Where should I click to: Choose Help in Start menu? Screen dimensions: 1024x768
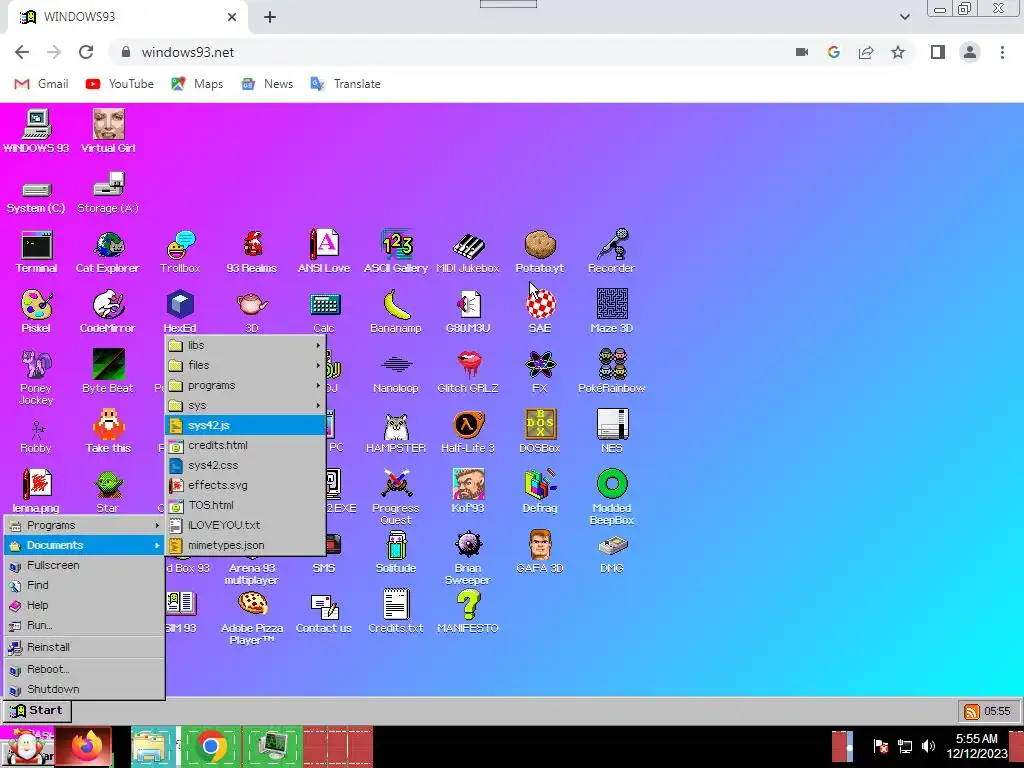pos(84,605)
